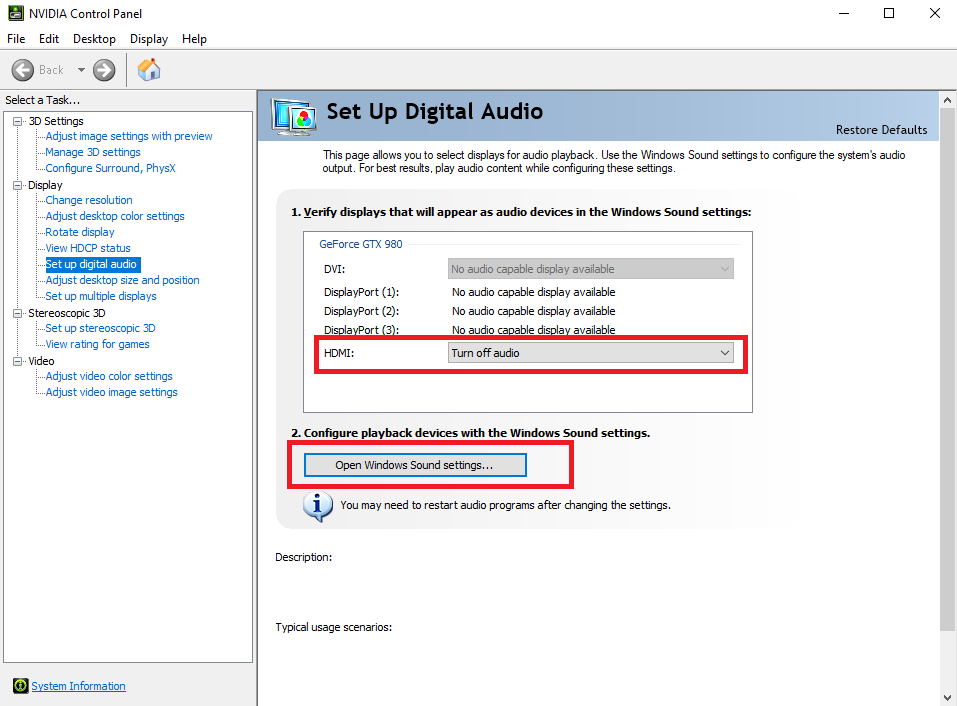Click Restore Defaults link

pos(881,129)
